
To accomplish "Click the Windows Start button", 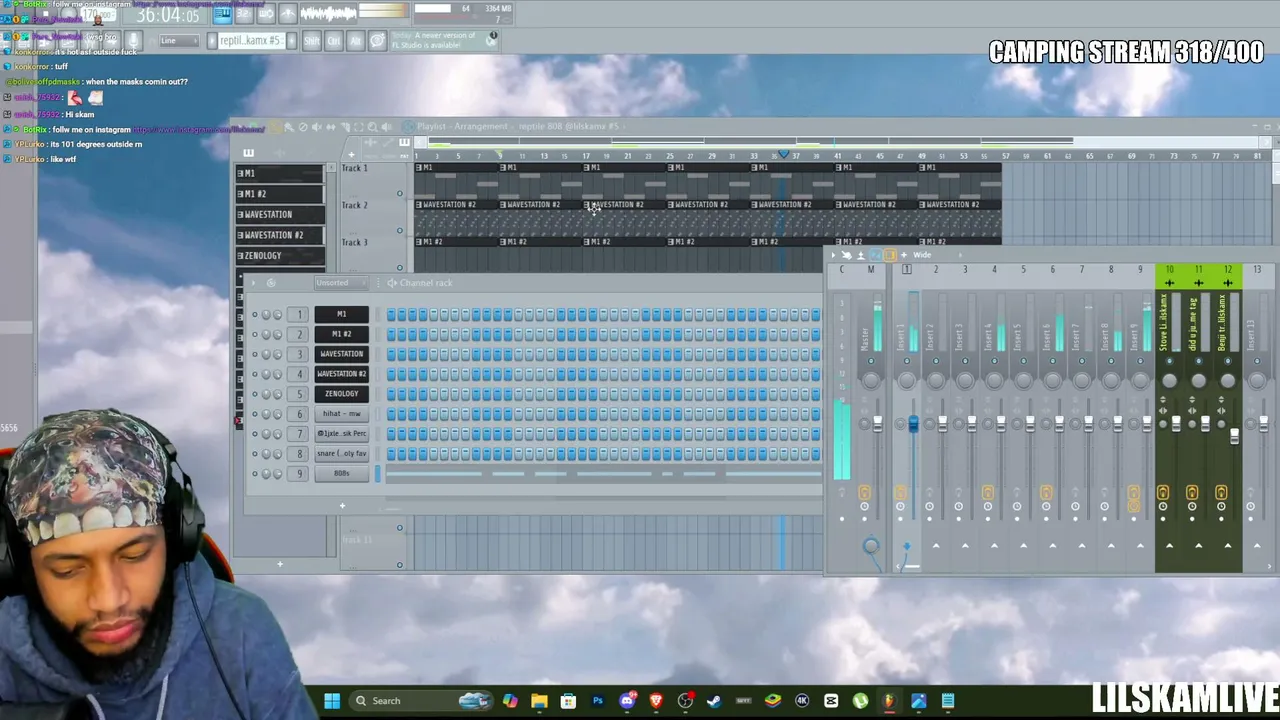I will point(332,701).
